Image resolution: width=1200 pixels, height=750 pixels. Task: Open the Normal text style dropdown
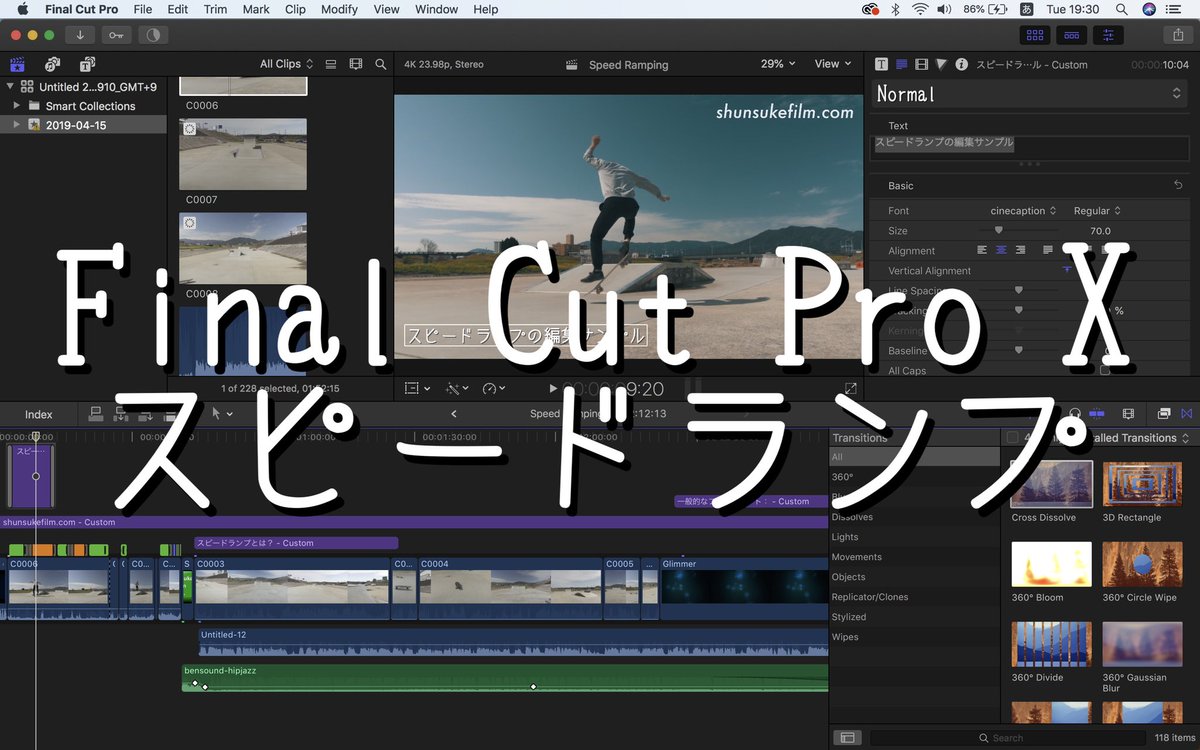point(1029,94)
